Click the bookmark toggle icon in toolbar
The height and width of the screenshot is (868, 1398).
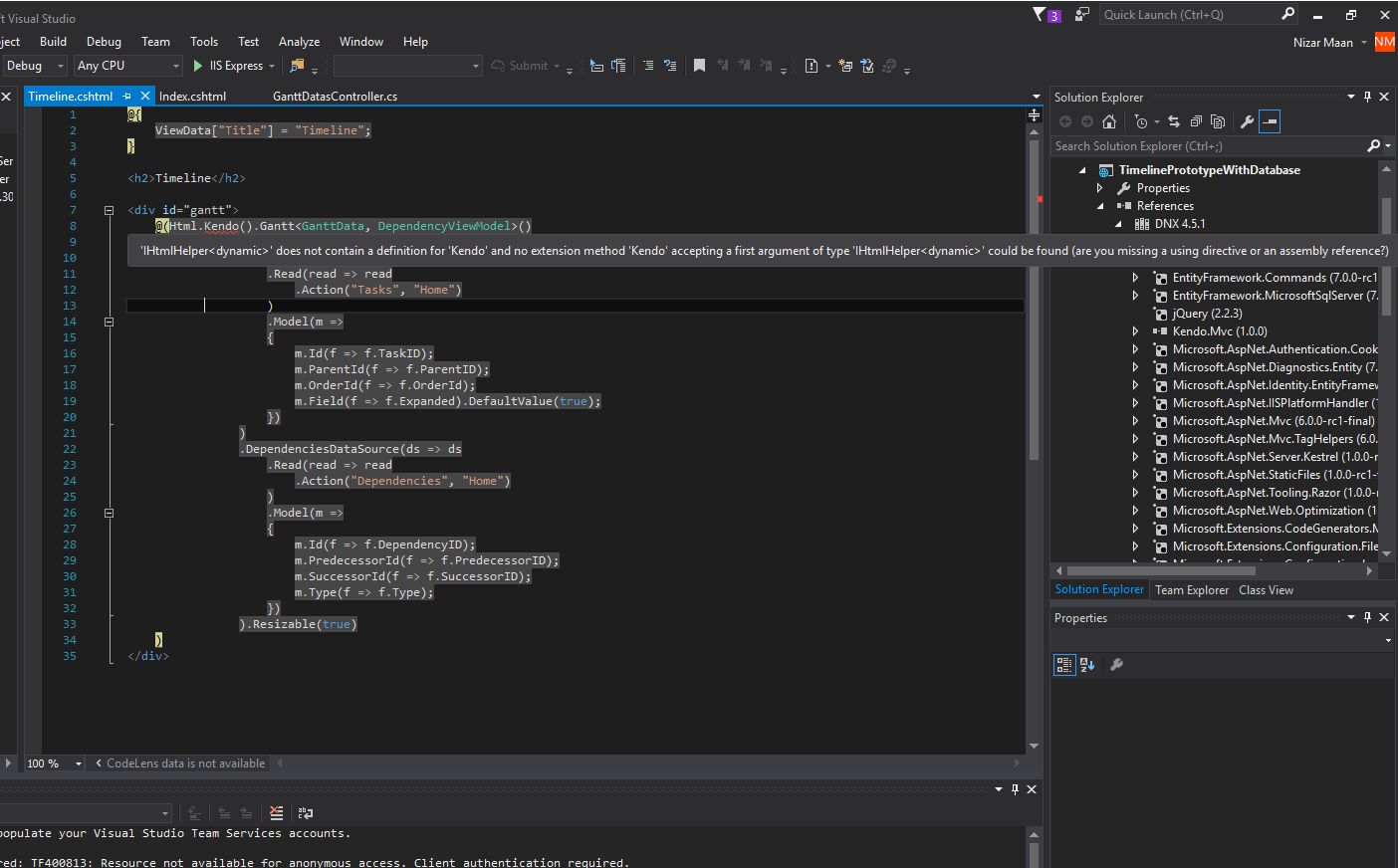[699, 66]
